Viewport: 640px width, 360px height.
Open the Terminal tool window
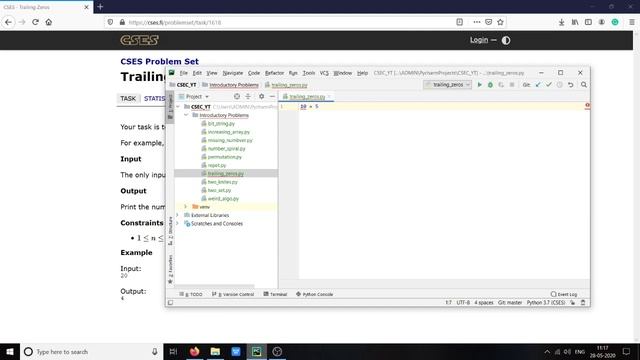275,294
